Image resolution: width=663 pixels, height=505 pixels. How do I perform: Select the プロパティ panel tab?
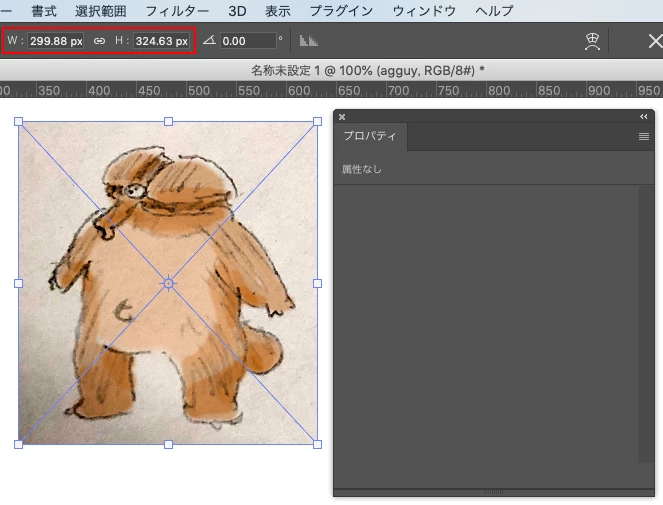coord(370,136)
